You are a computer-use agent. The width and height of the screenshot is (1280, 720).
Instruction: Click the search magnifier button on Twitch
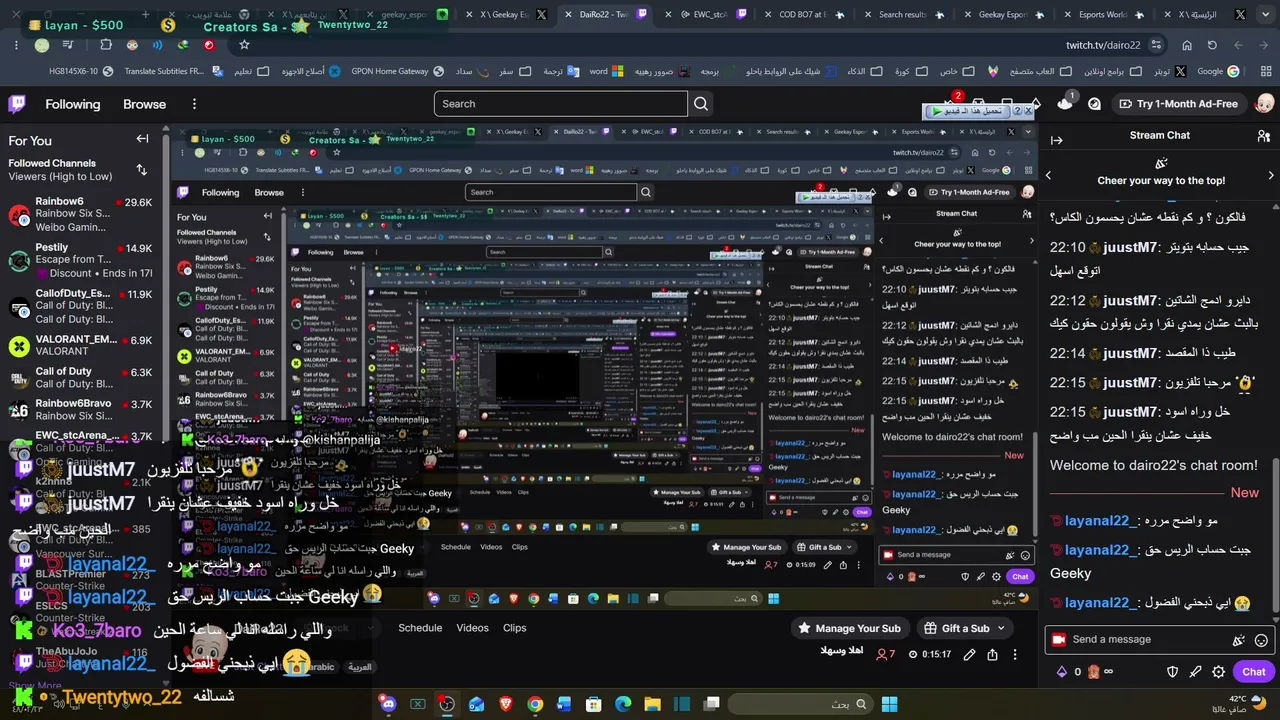coord(701,104)
